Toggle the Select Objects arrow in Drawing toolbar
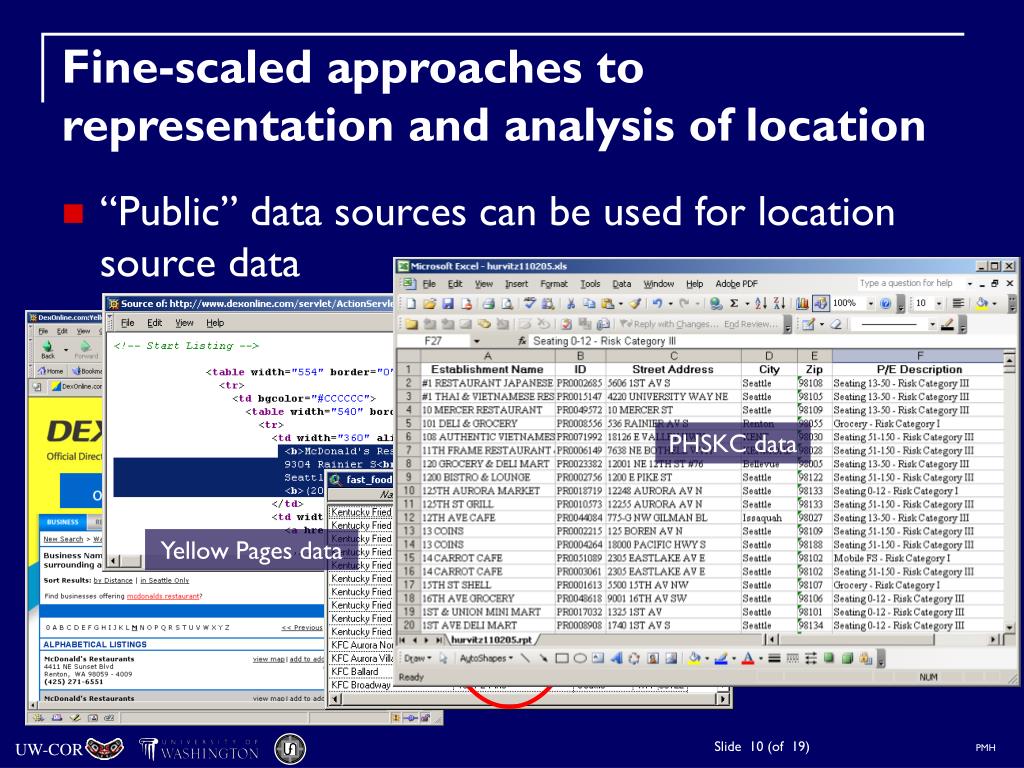 (443, 658)
